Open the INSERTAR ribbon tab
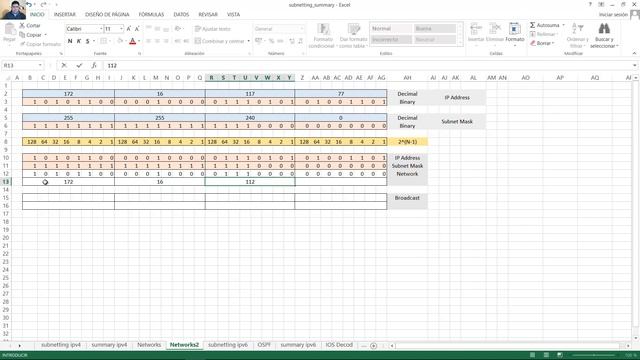 point(64,14)
